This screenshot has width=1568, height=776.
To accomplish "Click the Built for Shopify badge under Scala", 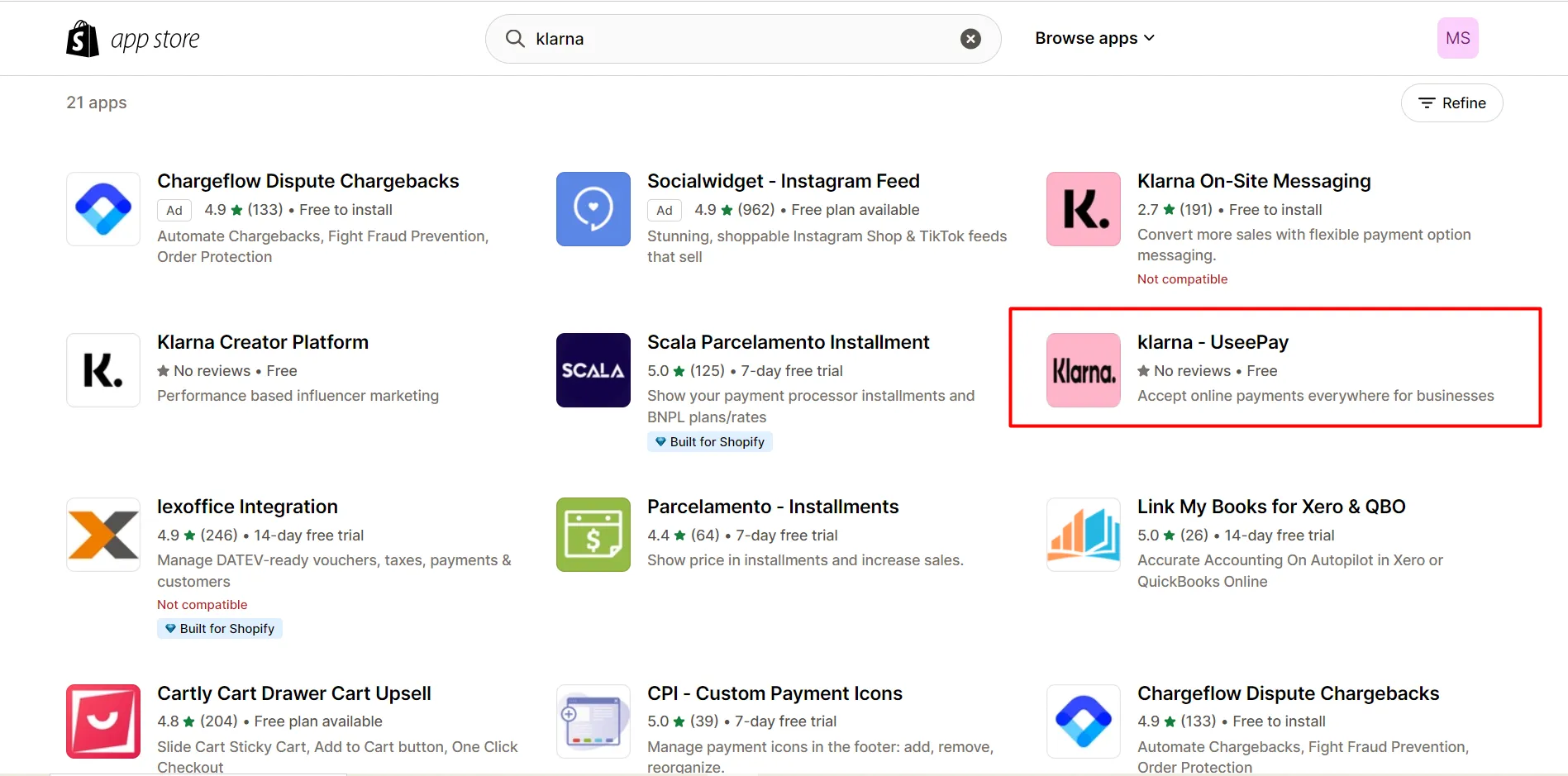I will [709, 441].
